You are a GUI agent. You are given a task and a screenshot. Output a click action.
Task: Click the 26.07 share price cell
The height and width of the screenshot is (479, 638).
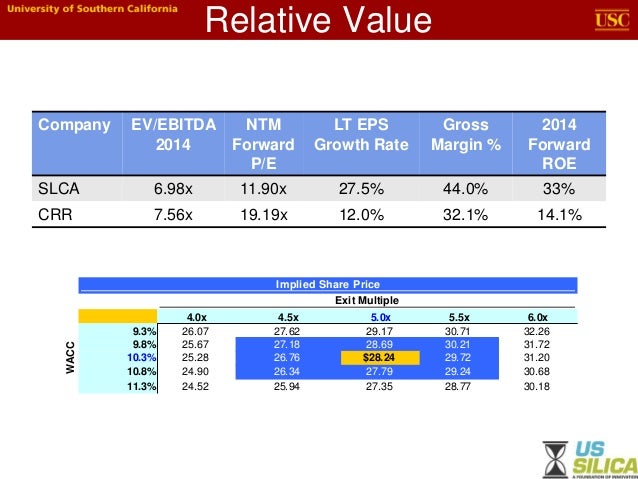point(195,331)
